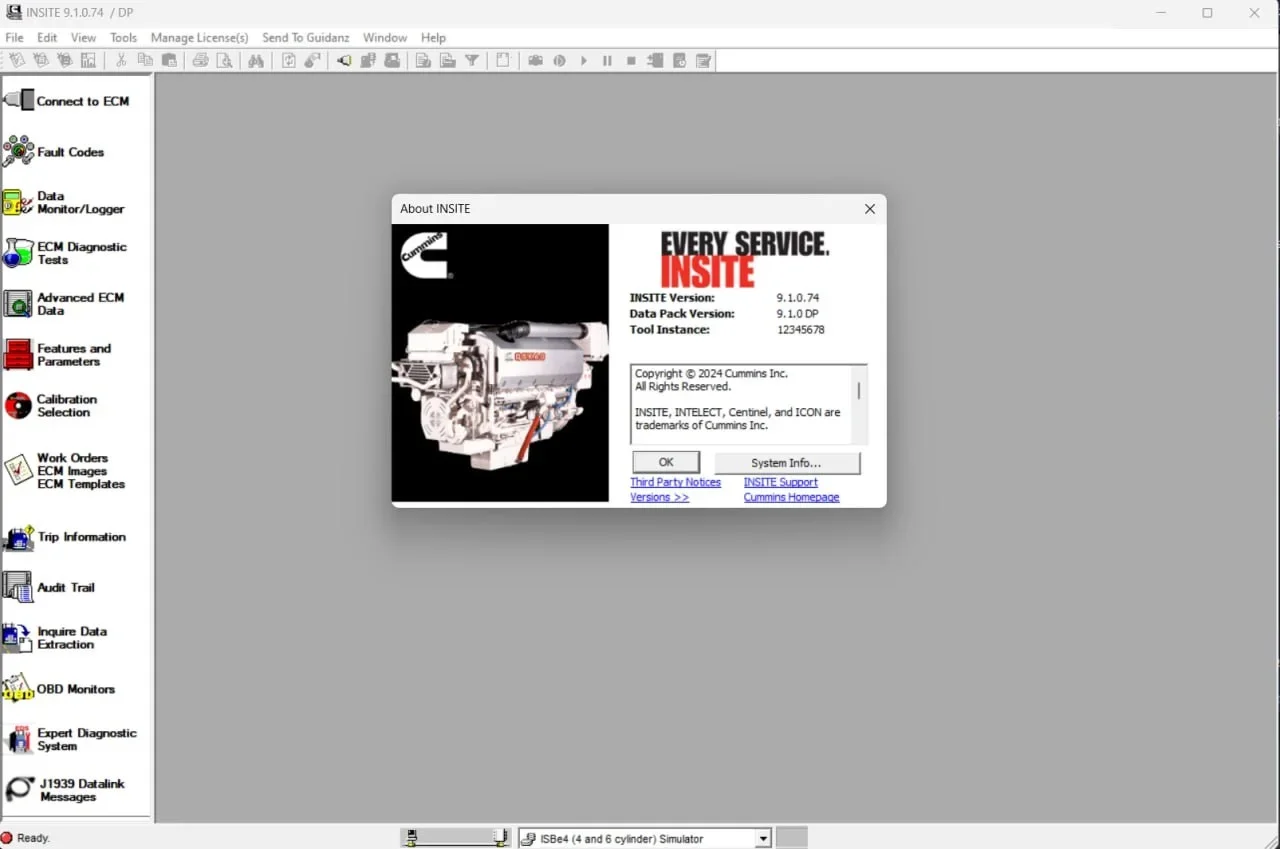
Task: Open the Audit Trail view
Action: (x=50, y=587)
